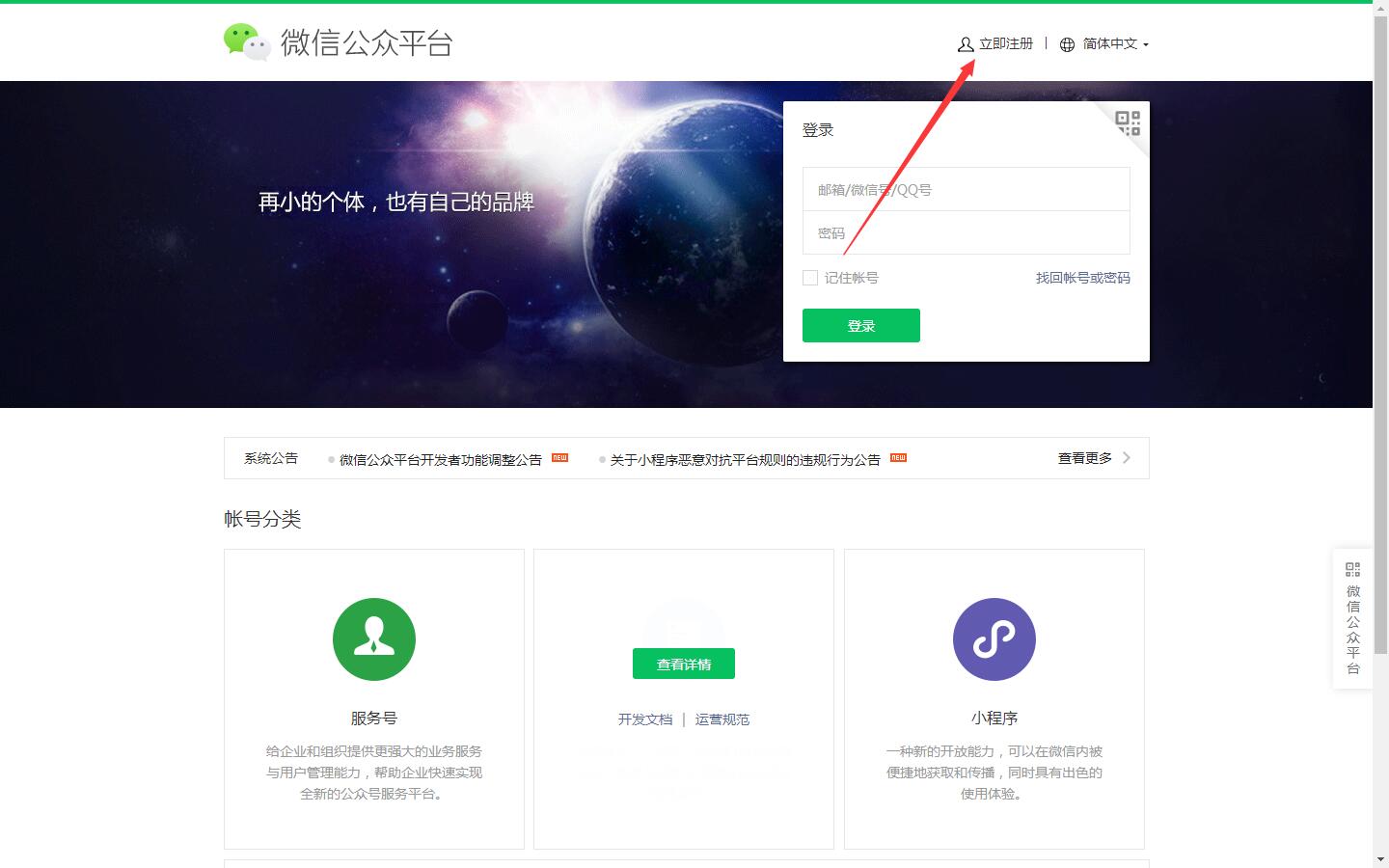Select the 服务号 account type icon
Viewport: 1389px width, 868px height.
pos(374,638)
